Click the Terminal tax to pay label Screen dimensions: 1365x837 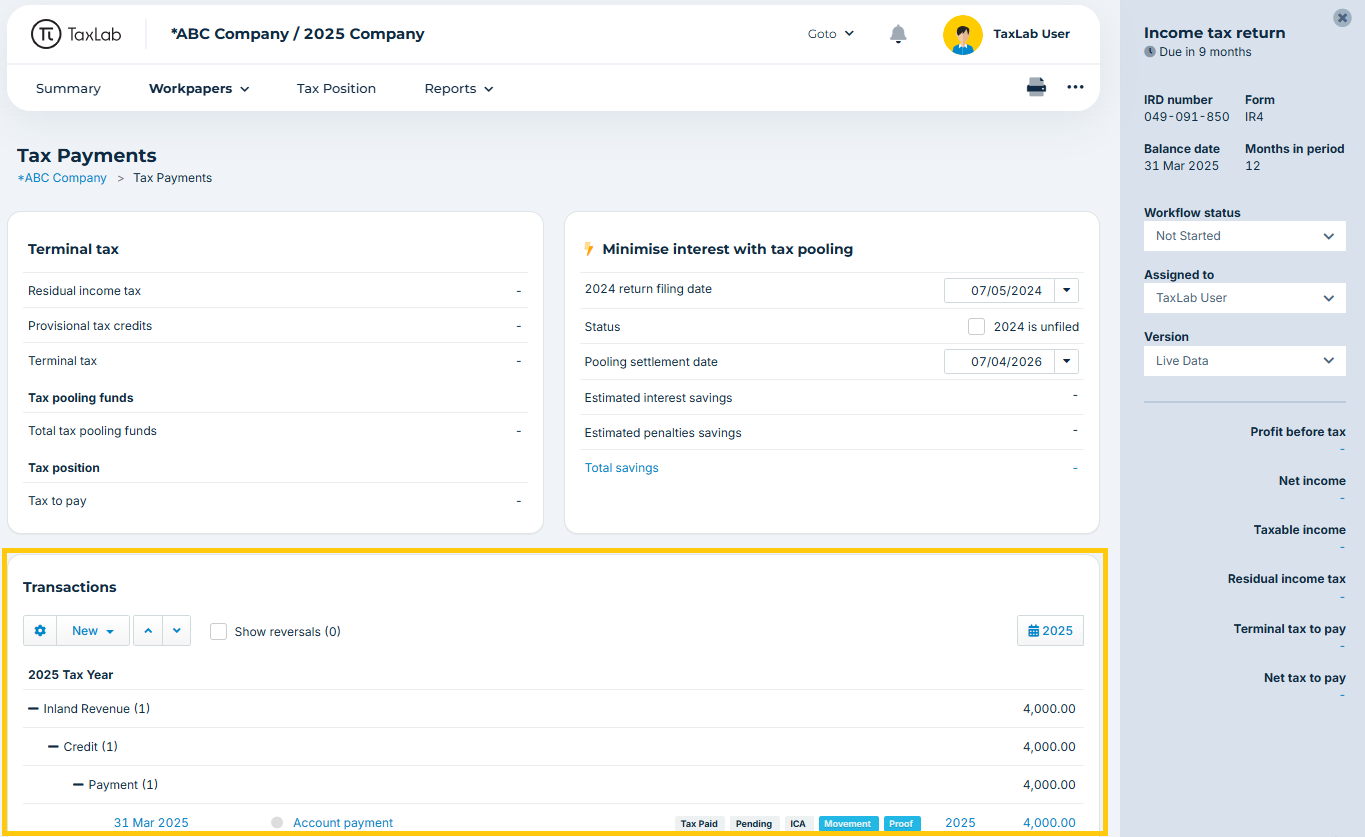(x=1289, y=629)
